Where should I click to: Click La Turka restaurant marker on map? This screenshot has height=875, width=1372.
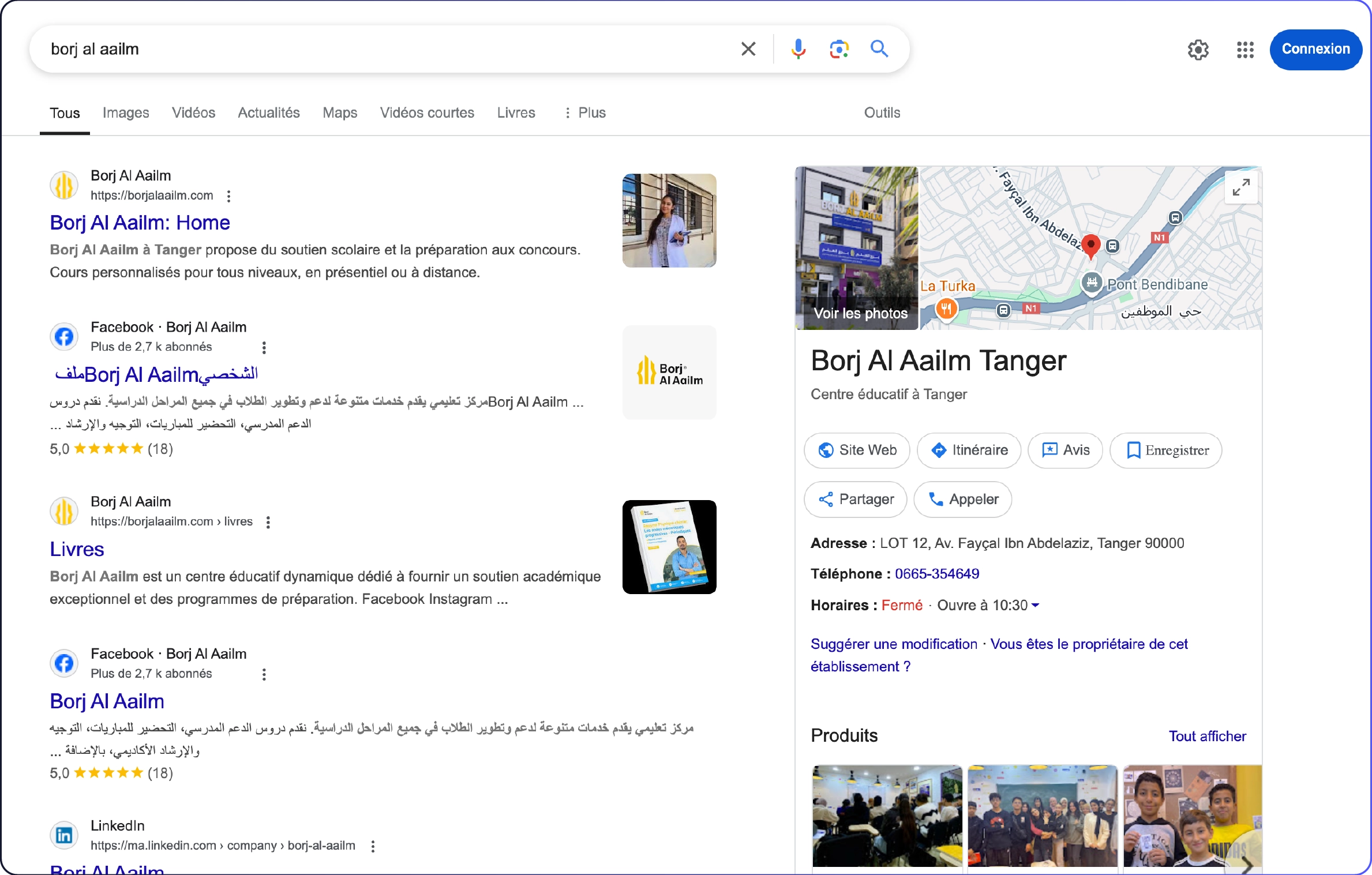point(946,309)
